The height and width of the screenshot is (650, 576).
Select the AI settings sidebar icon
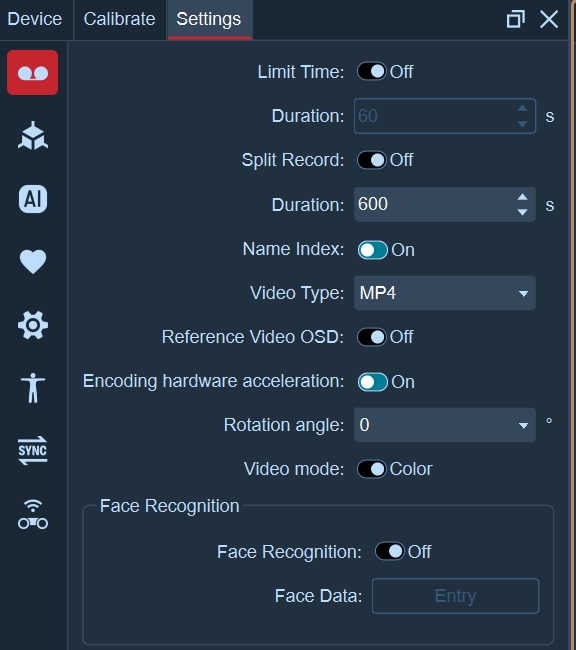[33, 199]
